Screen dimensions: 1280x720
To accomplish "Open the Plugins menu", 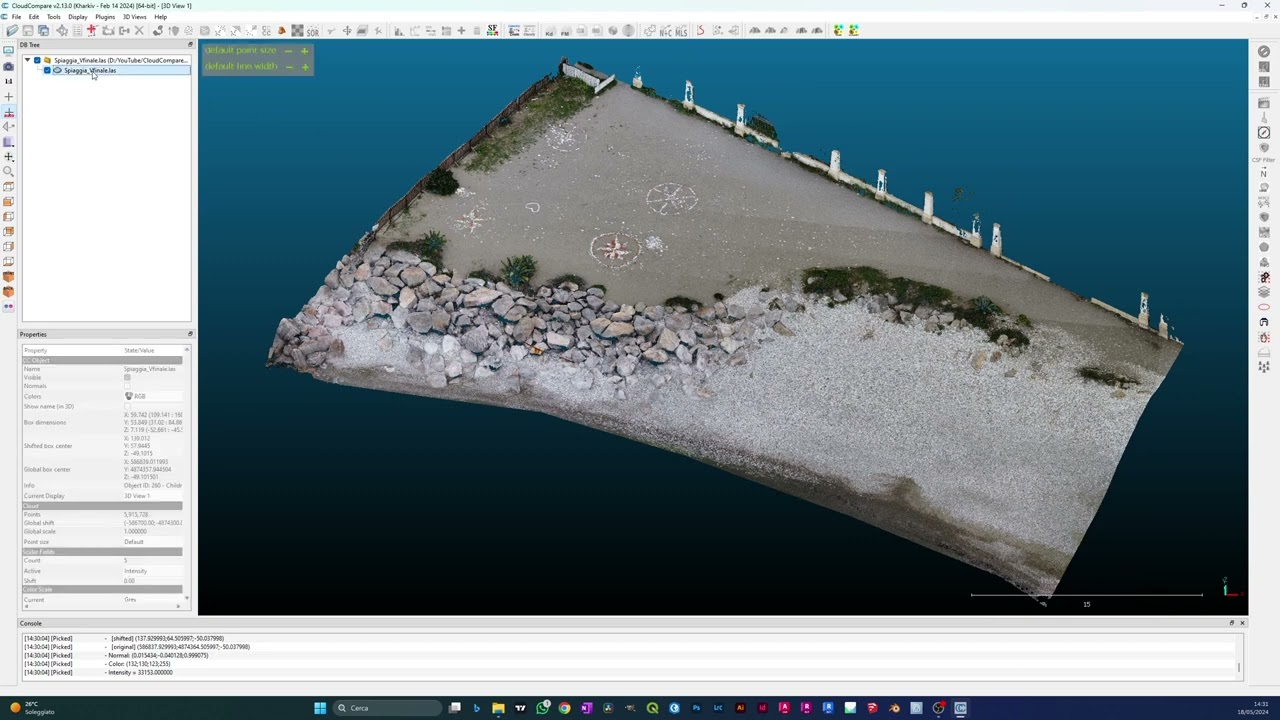I will pyautogui.click(x=105, y=17).
